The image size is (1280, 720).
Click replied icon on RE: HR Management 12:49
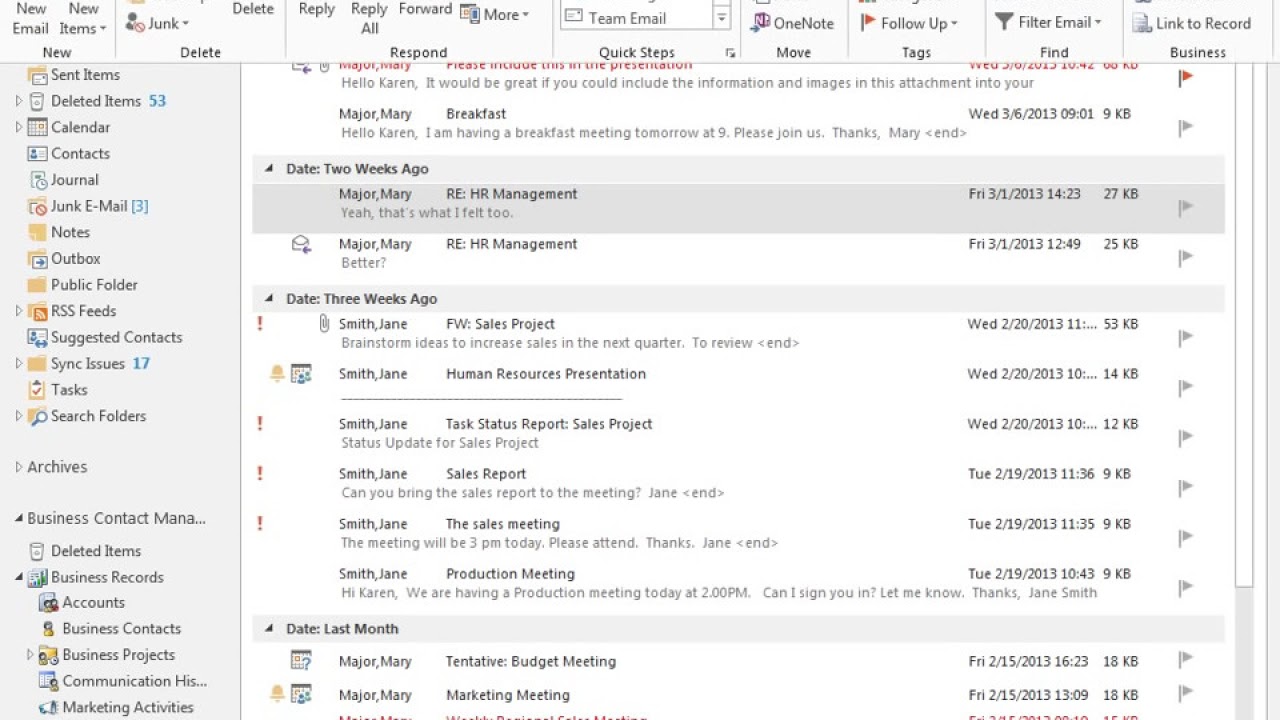[301, 244]
